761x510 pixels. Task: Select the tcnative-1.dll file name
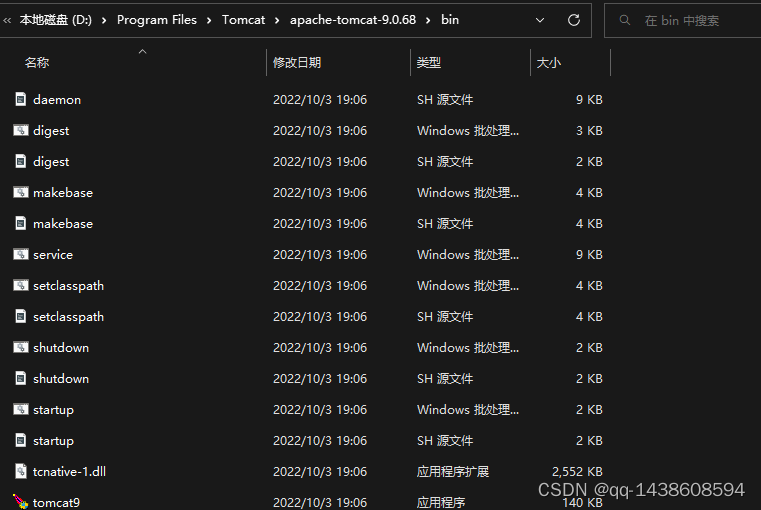[69, 472]
